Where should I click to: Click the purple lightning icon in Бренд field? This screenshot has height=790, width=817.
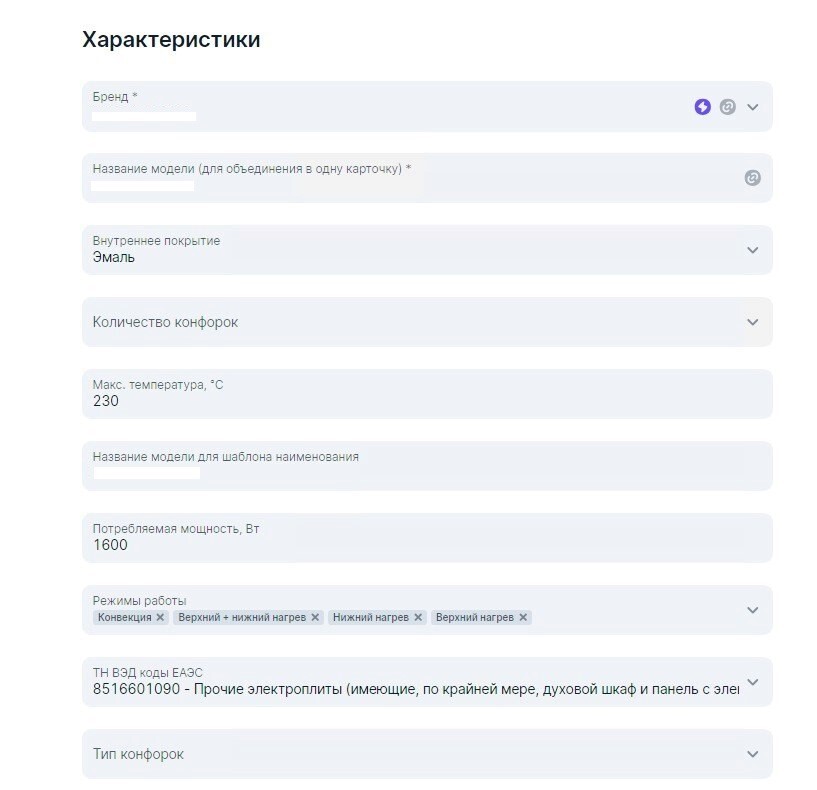(x=702, y=107)
